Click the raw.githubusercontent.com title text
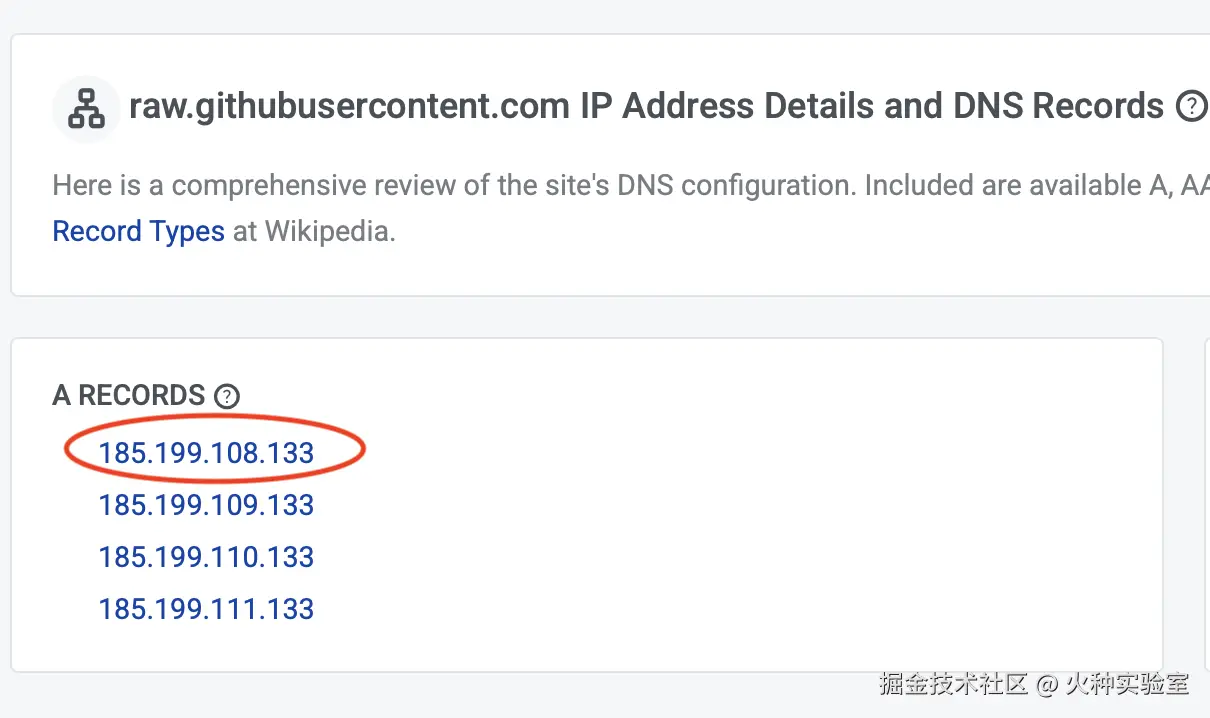This screenshot has width=1210, height=718. (x=347, y=105)
